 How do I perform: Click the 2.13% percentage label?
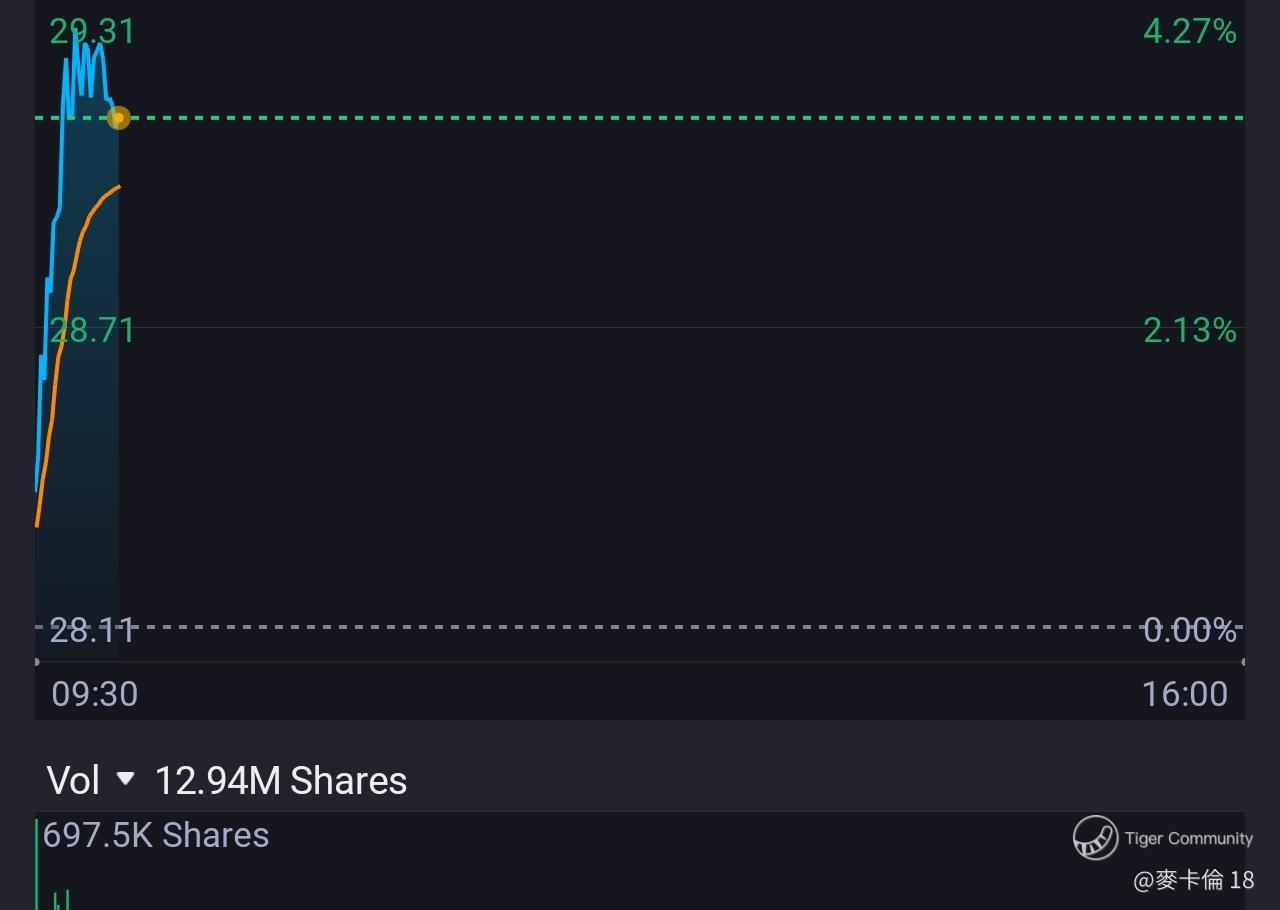(1190, 330)
